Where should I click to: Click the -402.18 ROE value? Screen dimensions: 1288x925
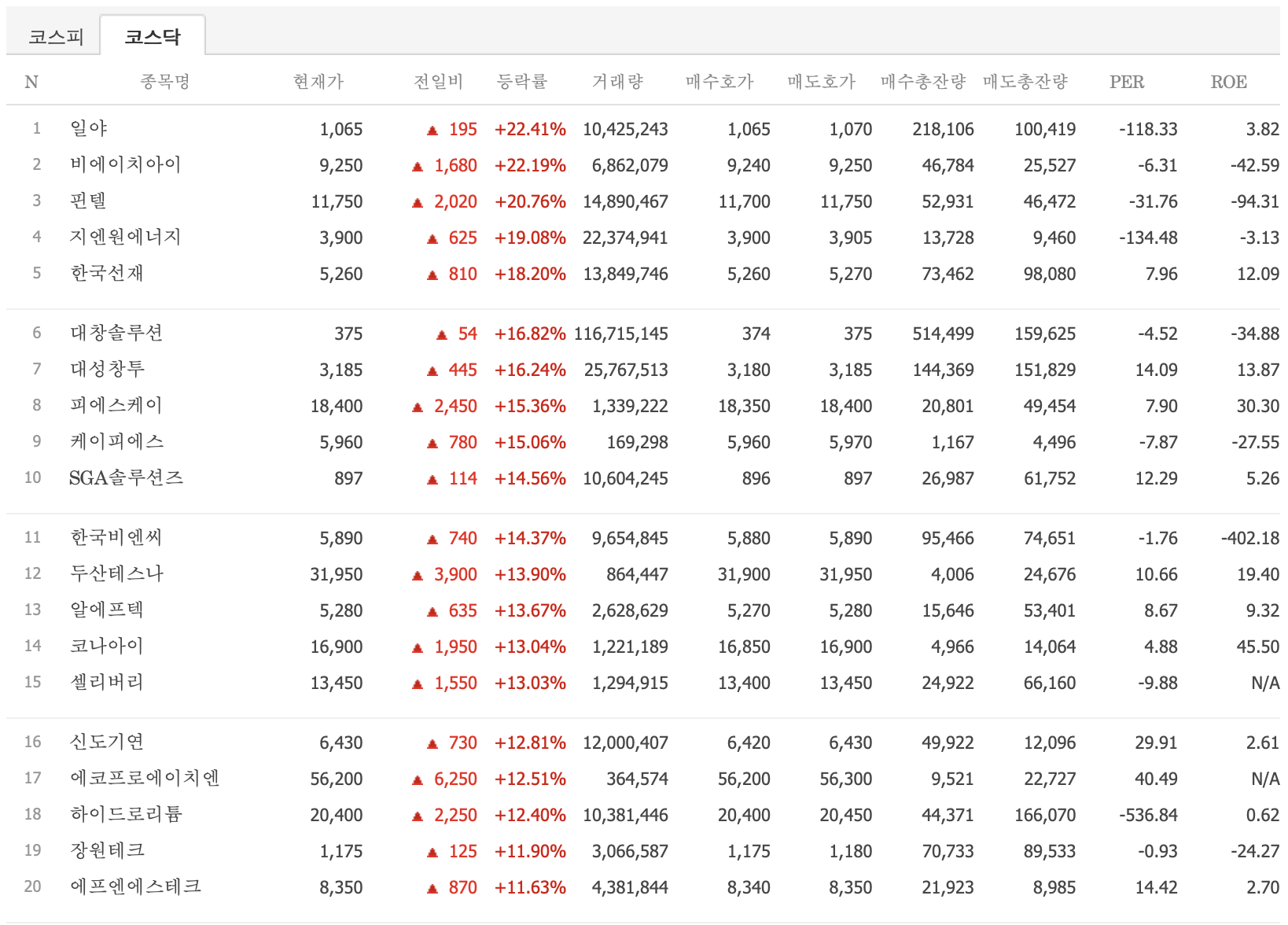(1250, 538)
